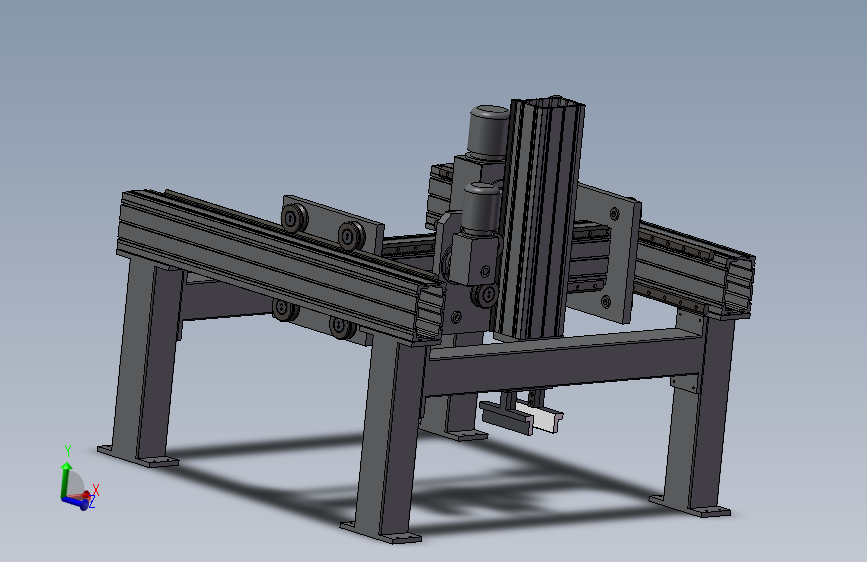Select the foot plate of right front leg
Viewport: 867px width, 562px height.
690,506
